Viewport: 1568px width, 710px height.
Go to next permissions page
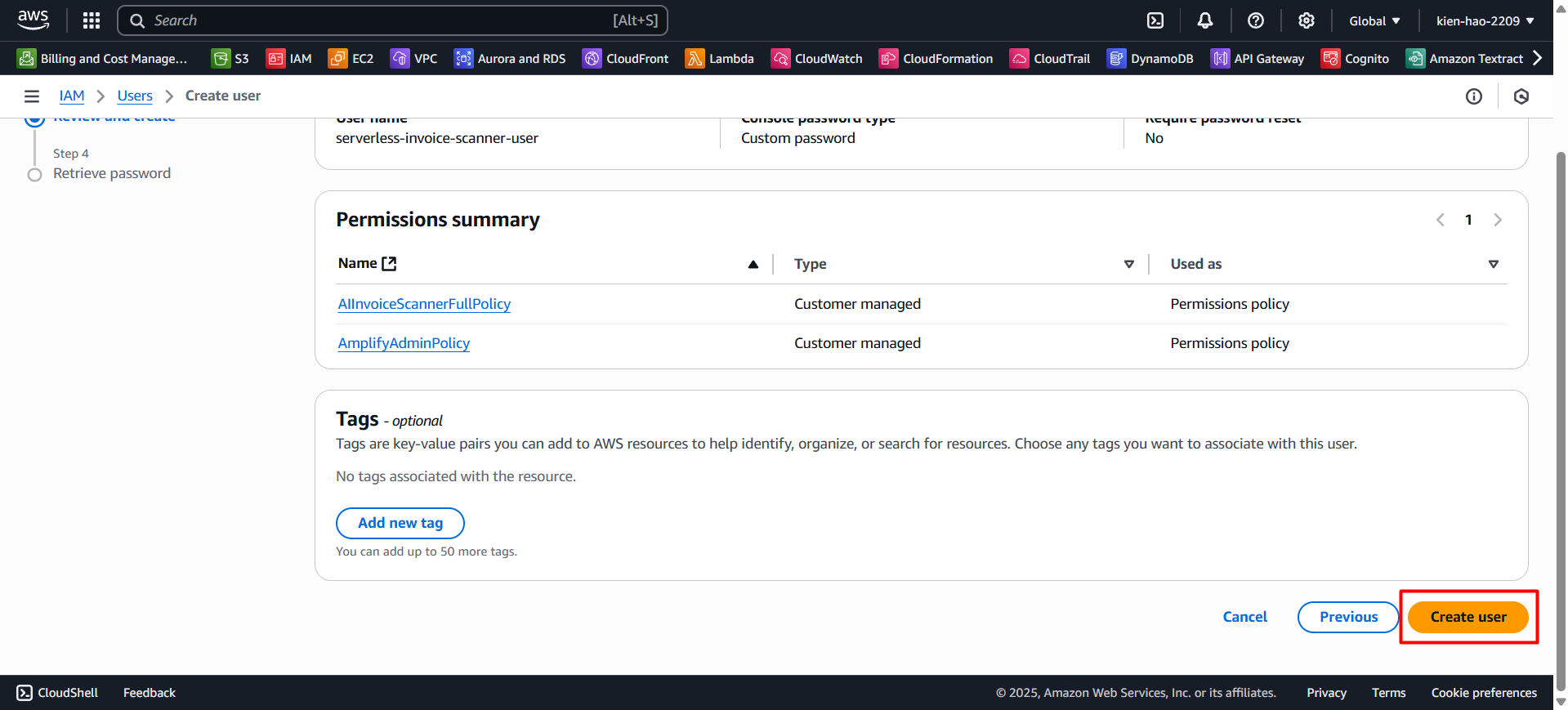click(1498, 220)
